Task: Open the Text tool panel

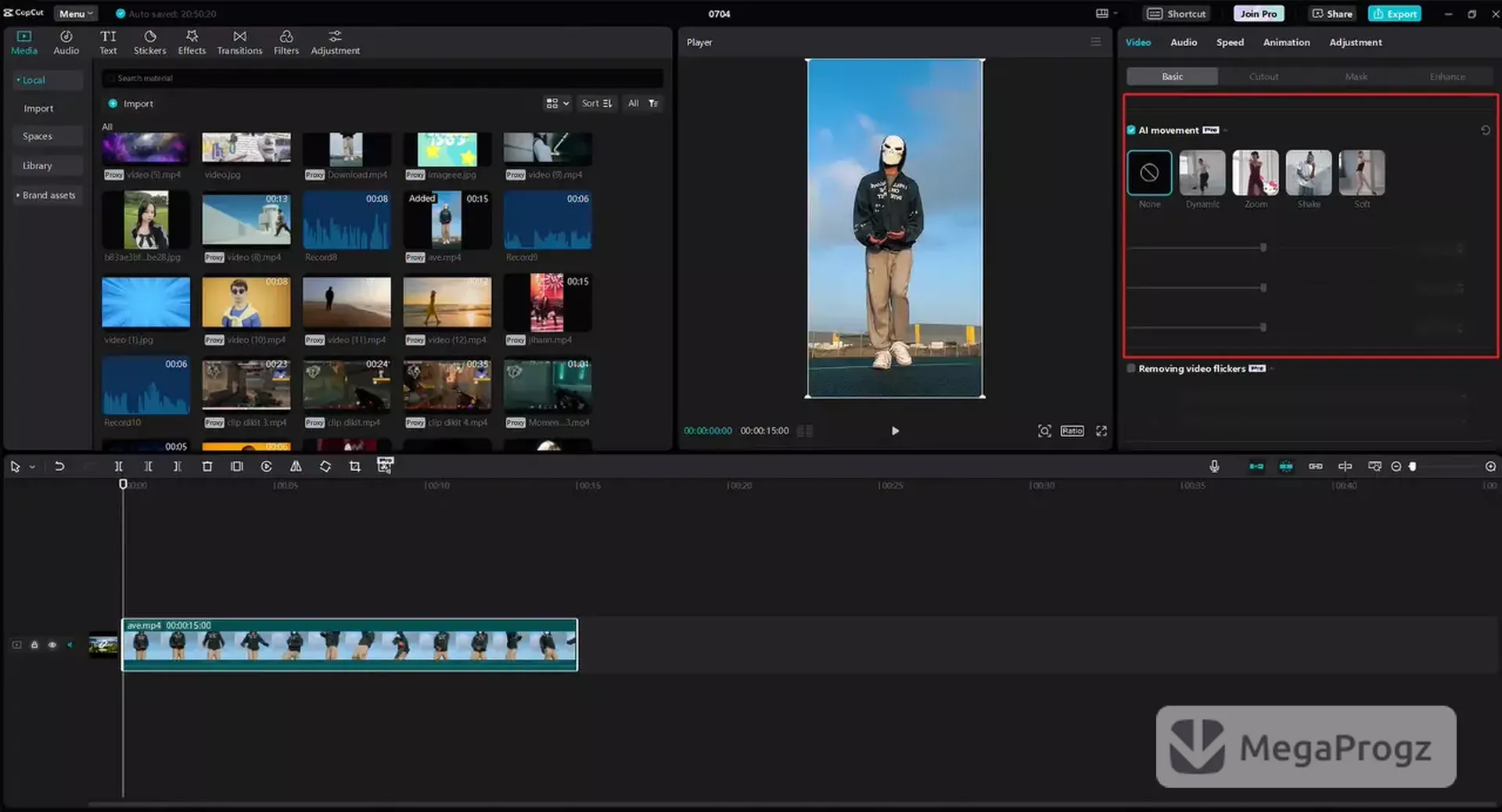Action: 108,42
